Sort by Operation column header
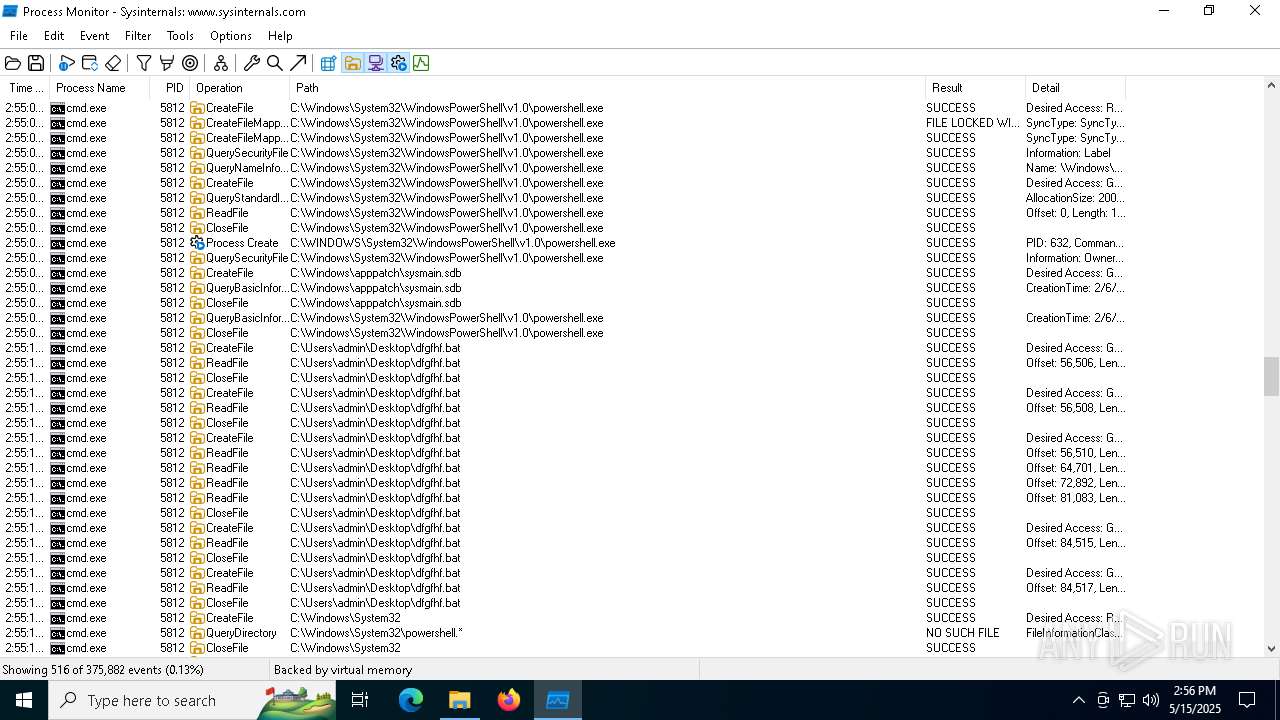The image size is (1280, 720). (240, 88)
